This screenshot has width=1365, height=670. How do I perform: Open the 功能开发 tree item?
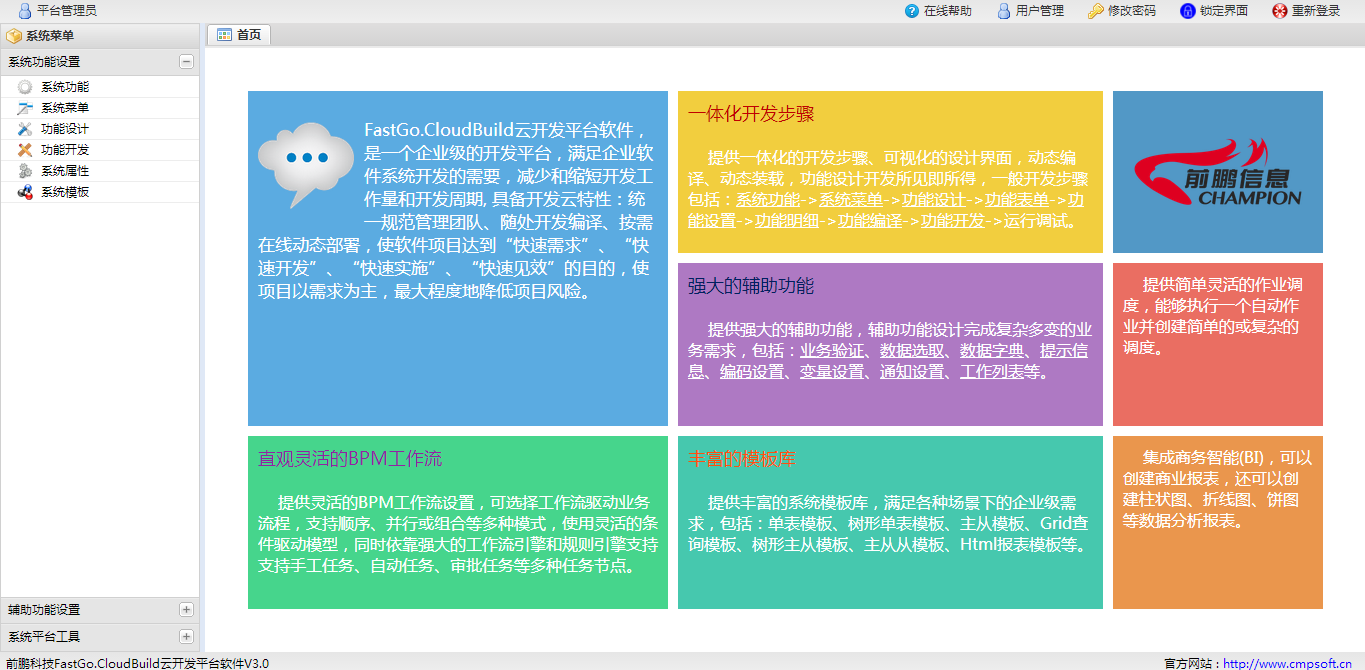(65, 150)
